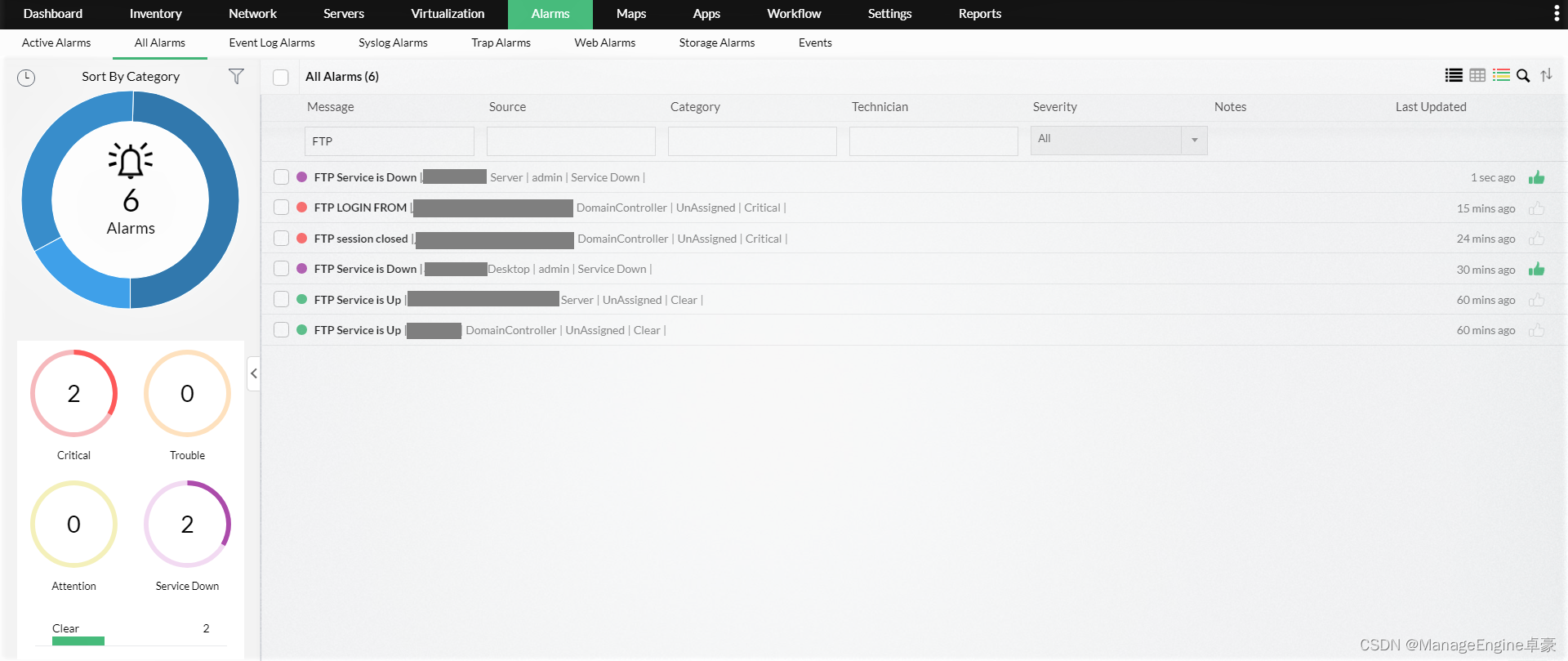The width and height of the screenshot is (1568, 661).
Task: Click green thumbs-up for 30 mins ago alarm
Action: tap(1536, 269)
